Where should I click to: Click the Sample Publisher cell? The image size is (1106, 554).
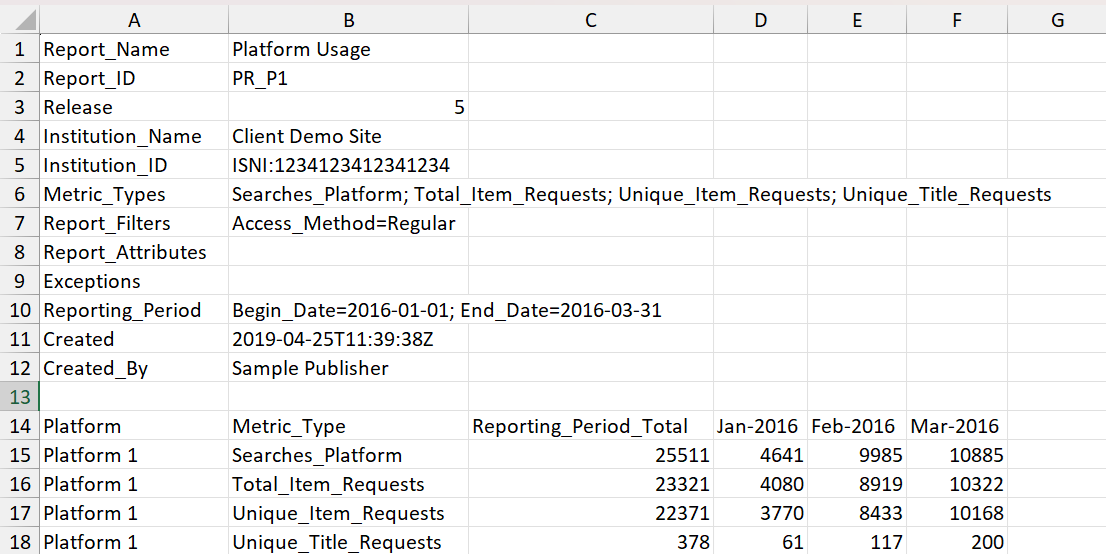(348, 368)
